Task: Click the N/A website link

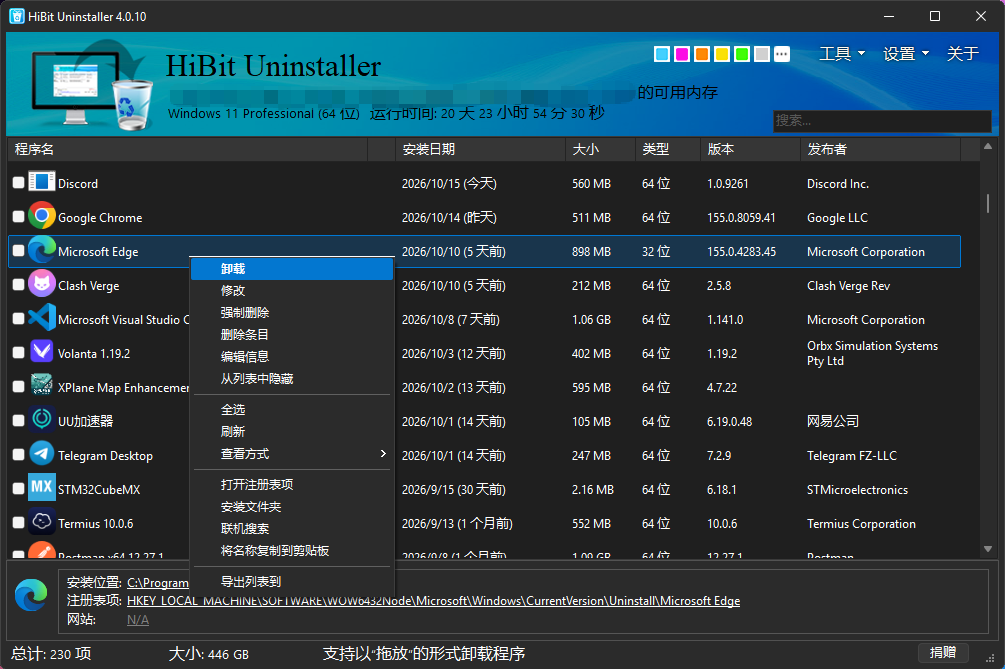Action: [x=138, y=620]
